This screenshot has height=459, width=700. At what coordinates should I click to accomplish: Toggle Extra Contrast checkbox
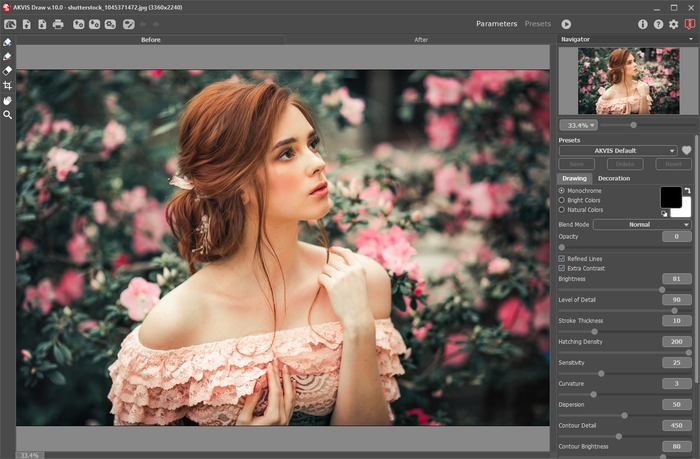coord(562,268)
